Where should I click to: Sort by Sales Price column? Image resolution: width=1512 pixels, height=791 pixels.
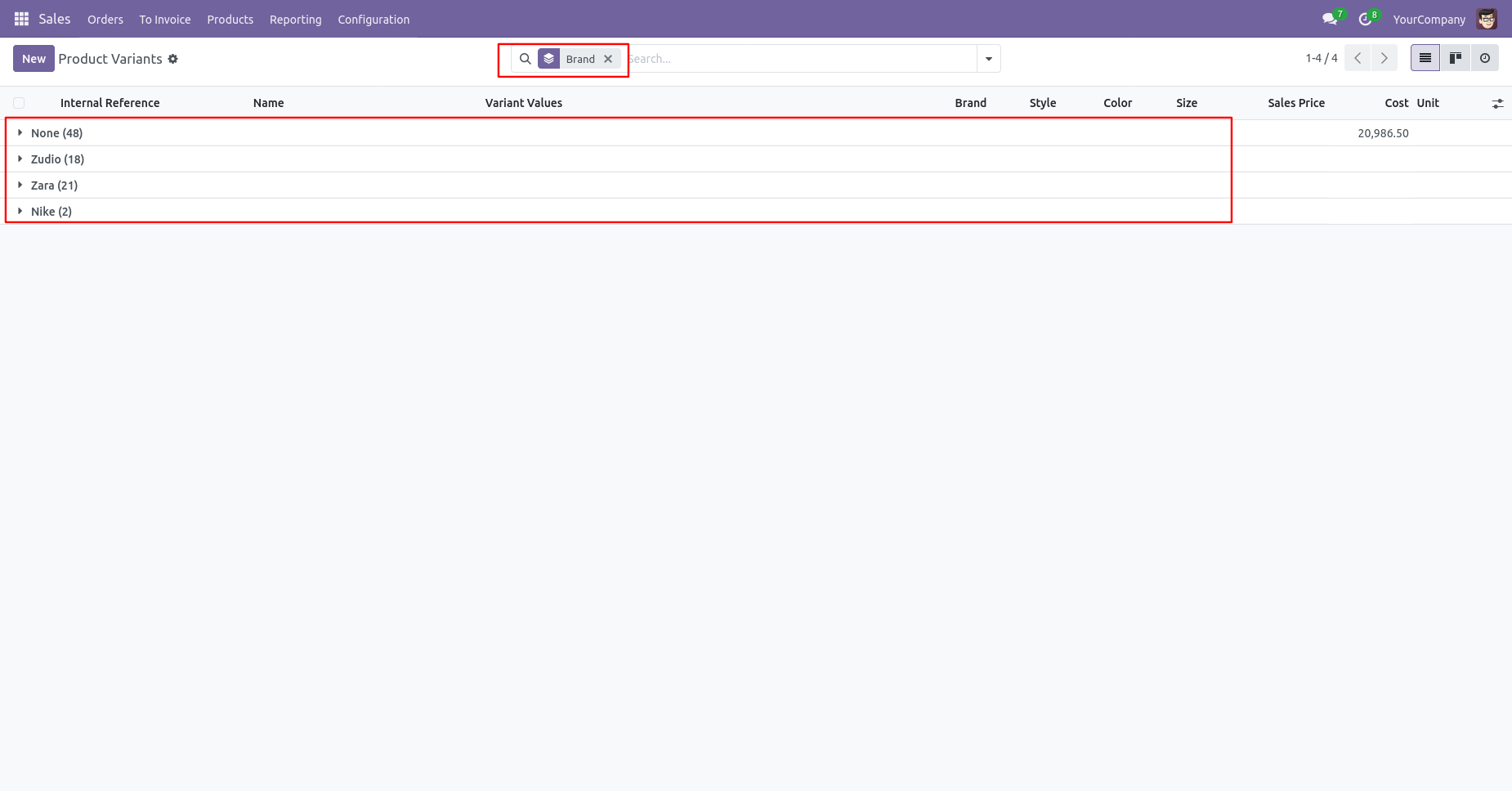1296,103
